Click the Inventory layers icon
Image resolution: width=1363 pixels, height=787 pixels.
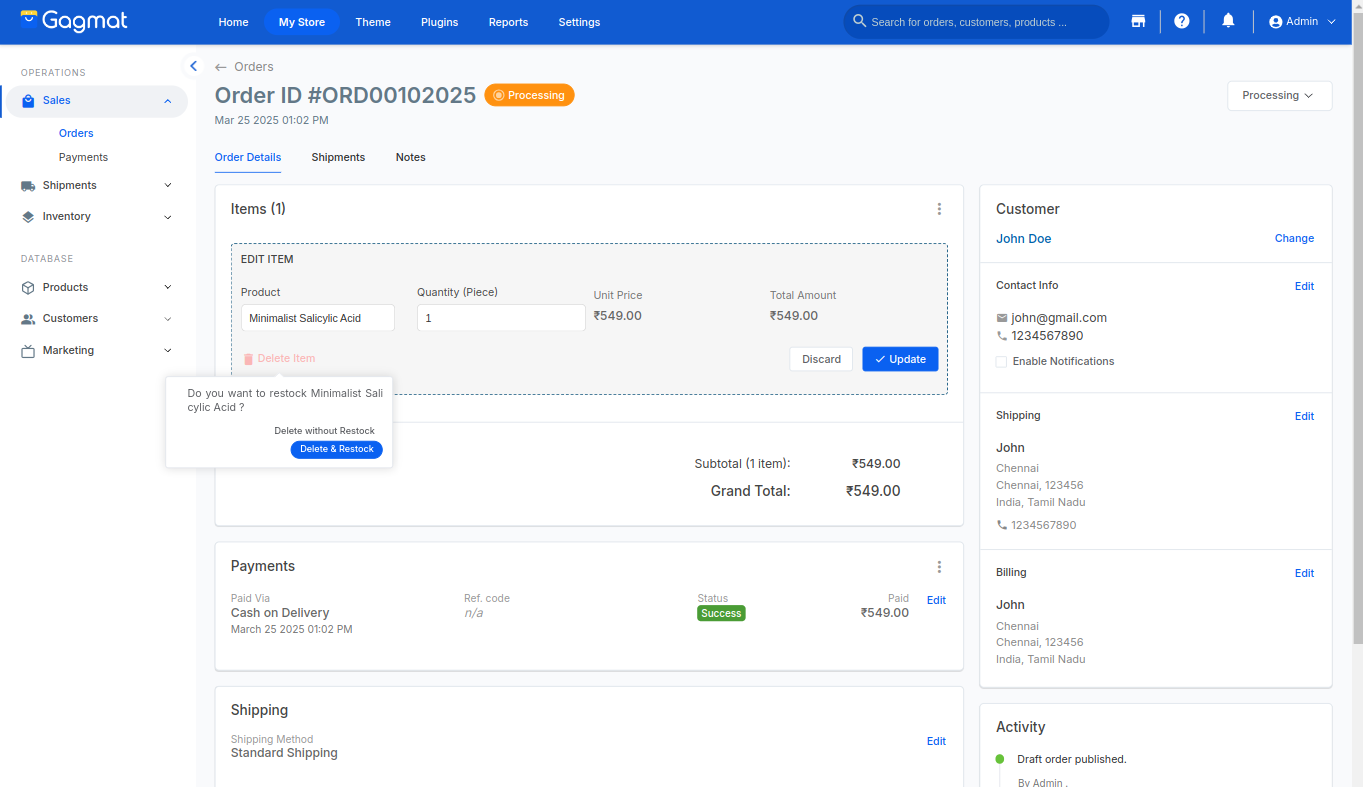point(28,217)
